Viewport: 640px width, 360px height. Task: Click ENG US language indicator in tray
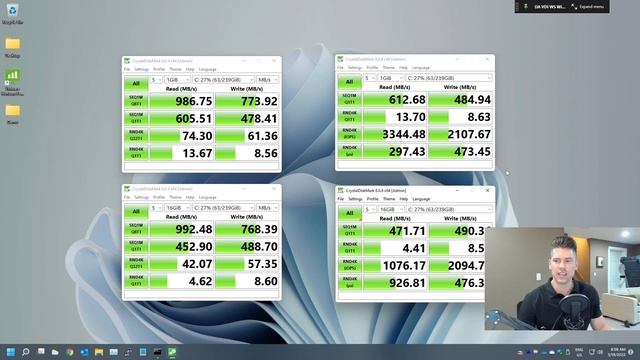point(579,352)
